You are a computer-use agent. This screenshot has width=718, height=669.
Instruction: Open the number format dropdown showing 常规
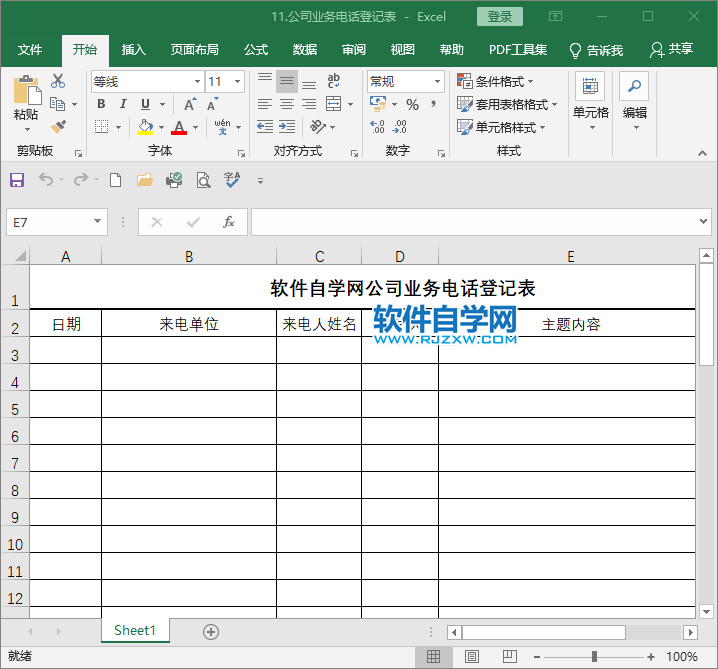coord(437,82)
